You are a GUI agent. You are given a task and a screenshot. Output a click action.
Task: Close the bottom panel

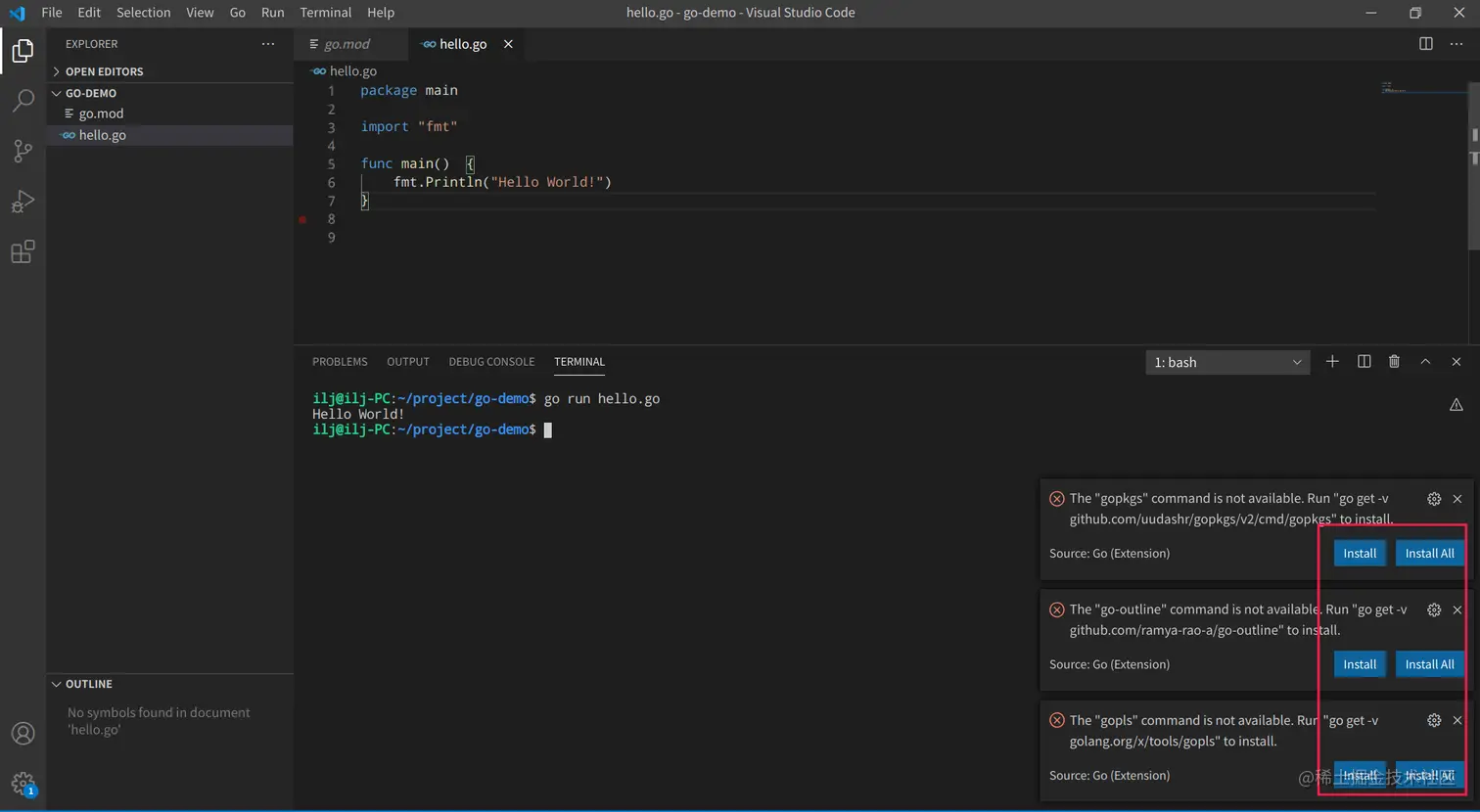[x=1457, y=362]
